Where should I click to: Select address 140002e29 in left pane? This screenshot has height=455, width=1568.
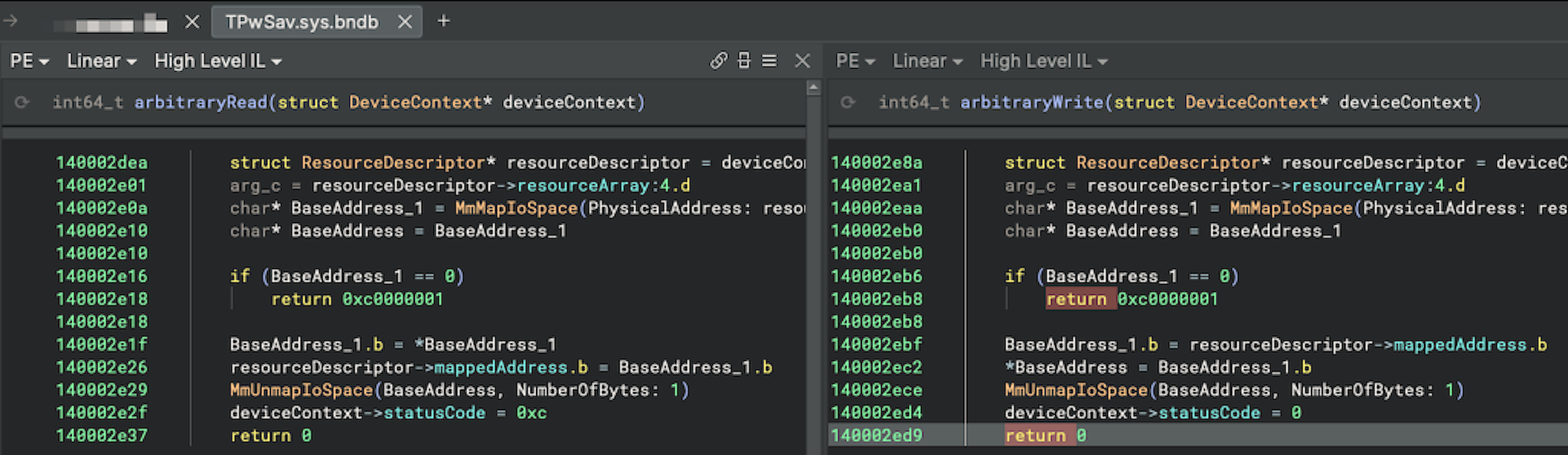tap(102, 390)
